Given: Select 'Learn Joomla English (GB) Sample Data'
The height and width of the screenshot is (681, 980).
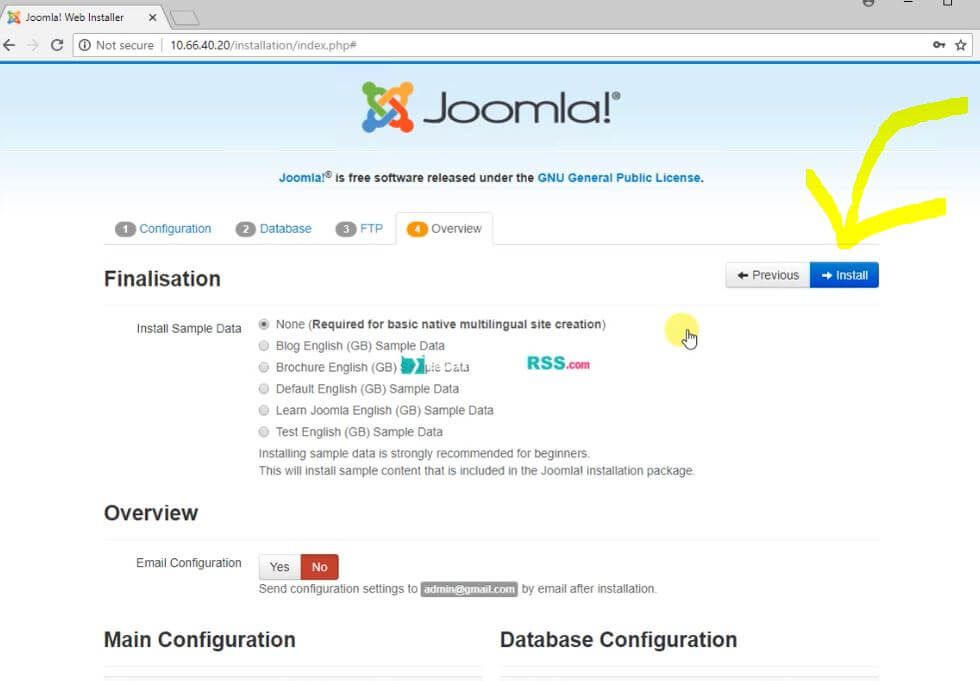Looking at the screenshot, I should tap(263, 410).
